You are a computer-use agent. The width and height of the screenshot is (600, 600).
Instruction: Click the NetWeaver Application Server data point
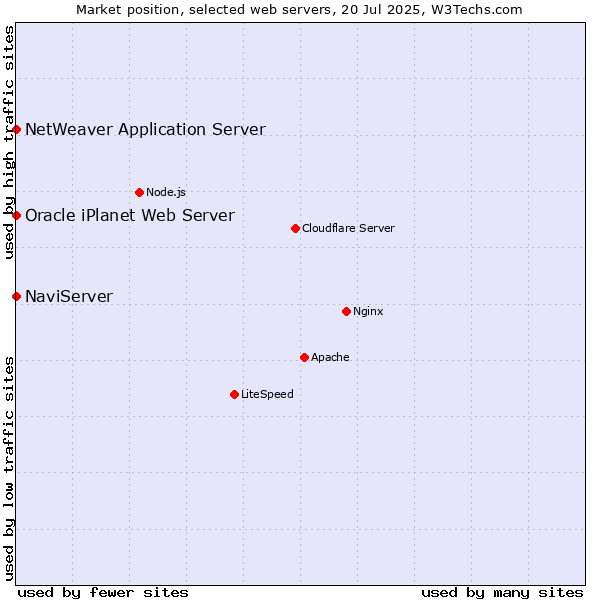pyautogui.click(x=16, y=130)
